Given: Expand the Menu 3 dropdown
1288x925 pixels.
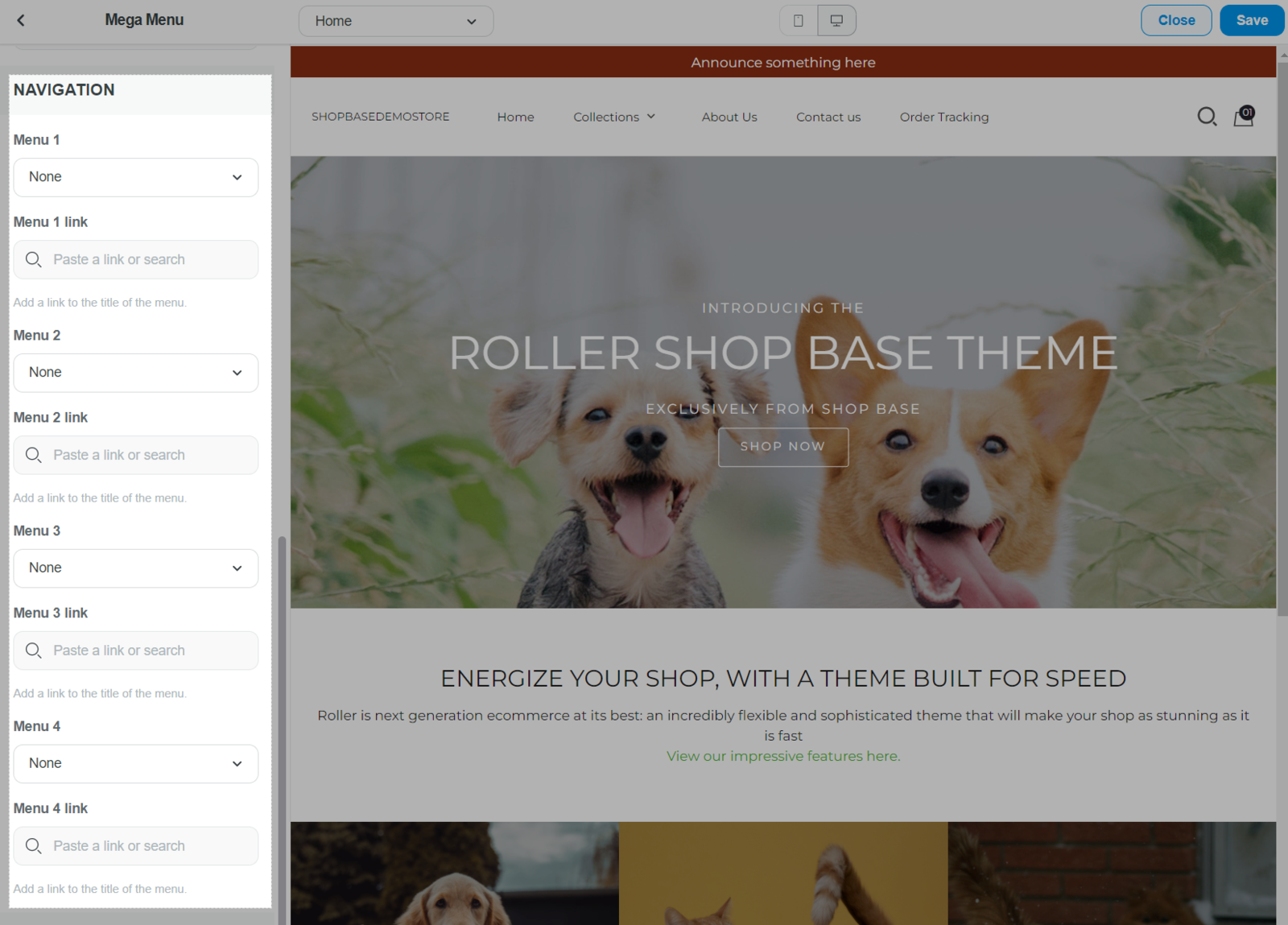Looking at the screenshot, I should click(136, 568).
